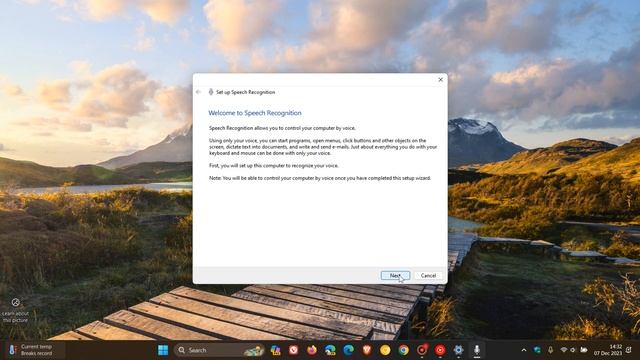Click the Cancel button in the wizard

pyautogui.click(x=428, y=276)
